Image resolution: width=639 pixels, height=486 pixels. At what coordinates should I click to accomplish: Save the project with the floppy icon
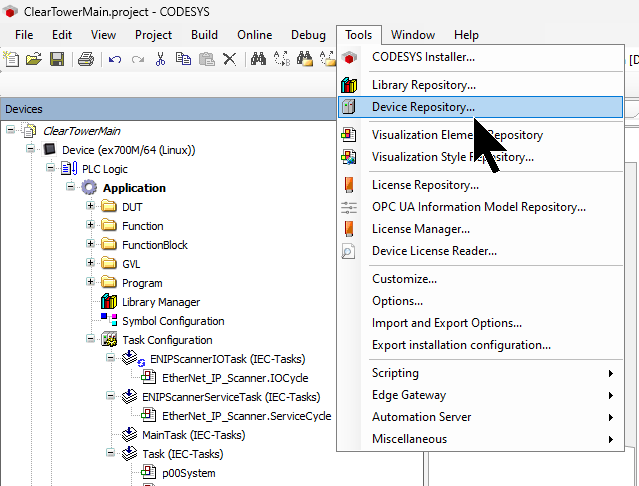[55, 59]
